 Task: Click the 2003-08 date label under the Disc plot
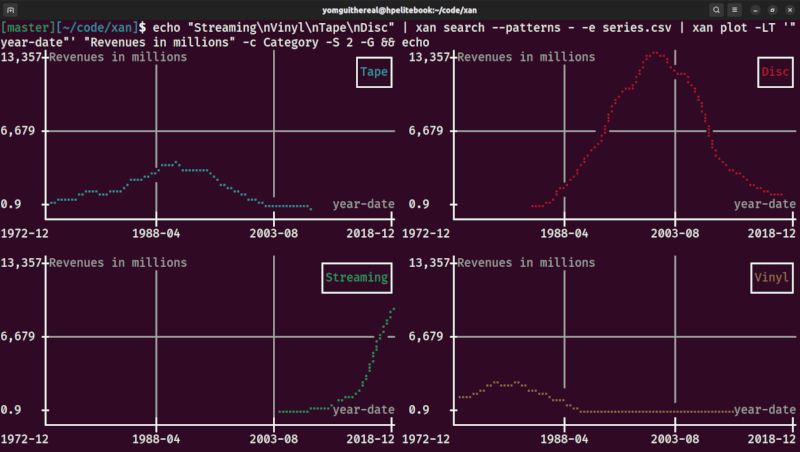[674, 233]
